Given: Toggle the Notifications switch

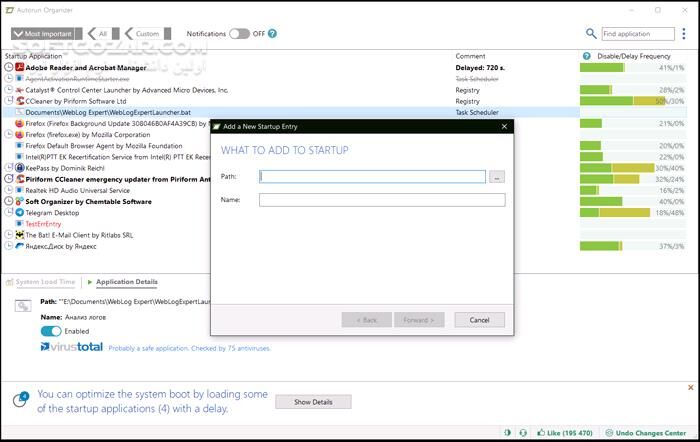Looking at the screenshot, I should [x=239, y=34].
